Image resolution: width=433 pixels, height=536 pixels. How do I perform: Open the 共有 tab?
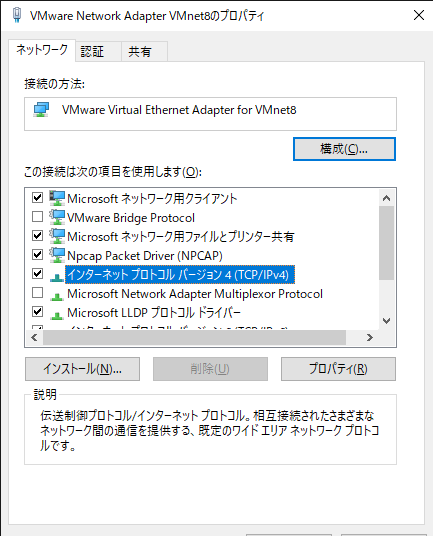point(144,52)
